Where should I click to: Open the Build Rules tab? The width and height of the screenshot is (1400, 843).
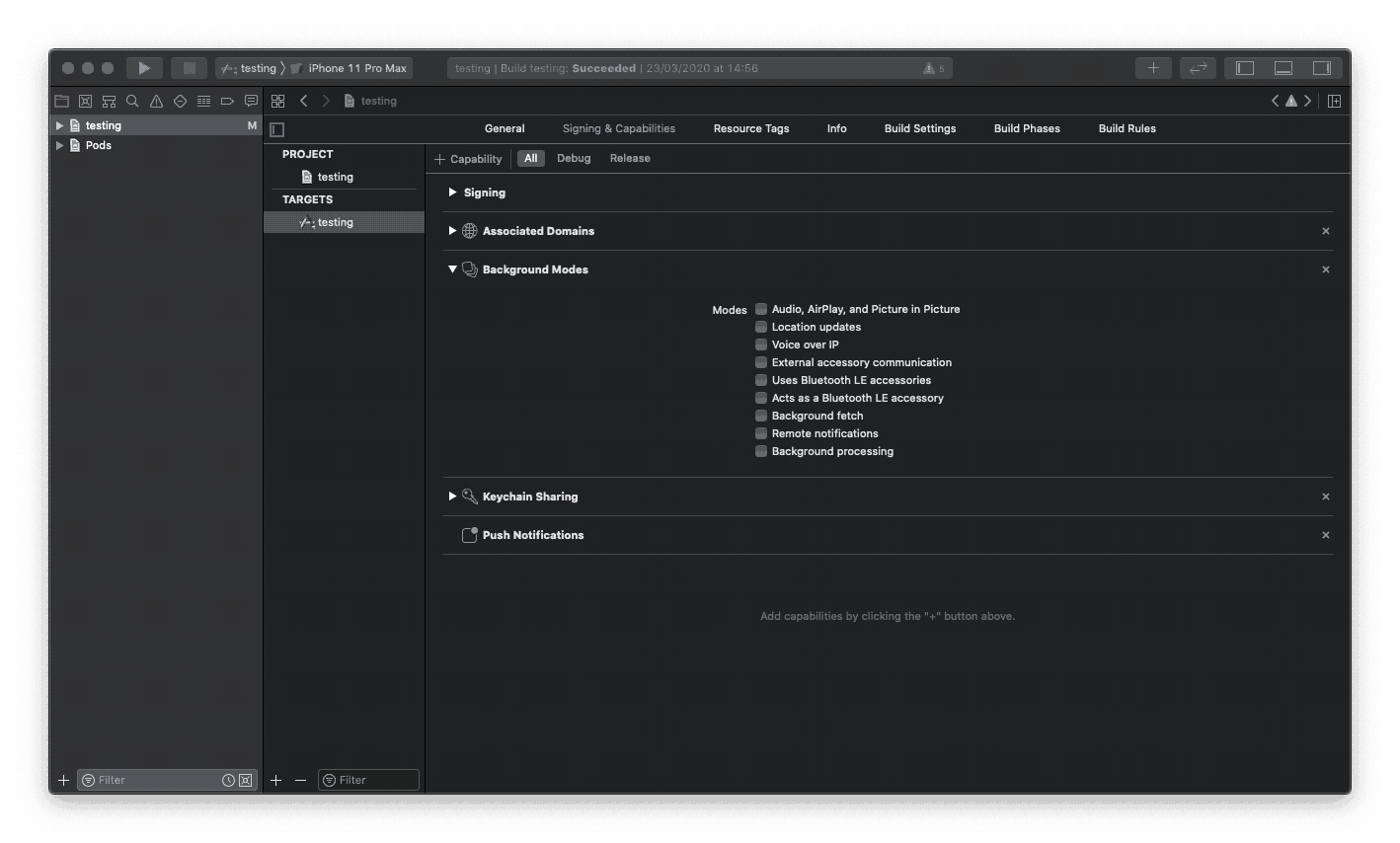click(x=1128, y=128)
